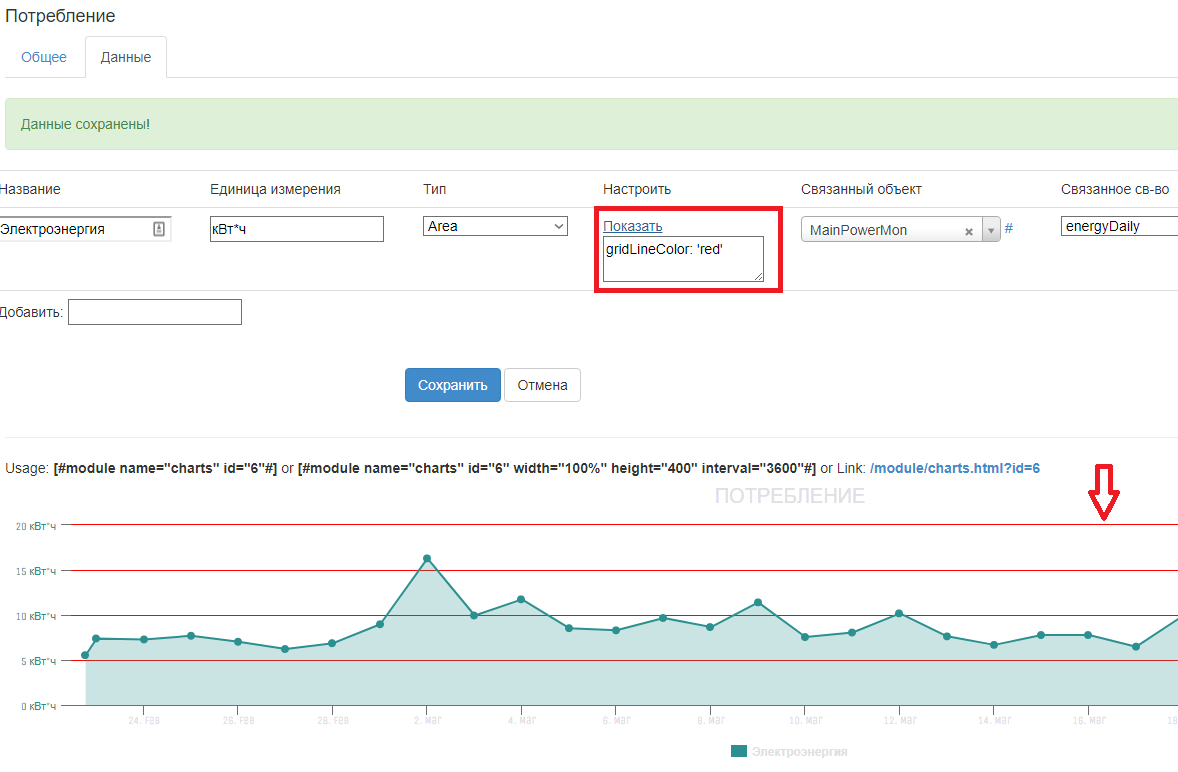Image resolution: width=1178 pixels, height=772 pixels.
Task: Click the # link next to MainPowerMon
Action: (x=1008, y=228)
